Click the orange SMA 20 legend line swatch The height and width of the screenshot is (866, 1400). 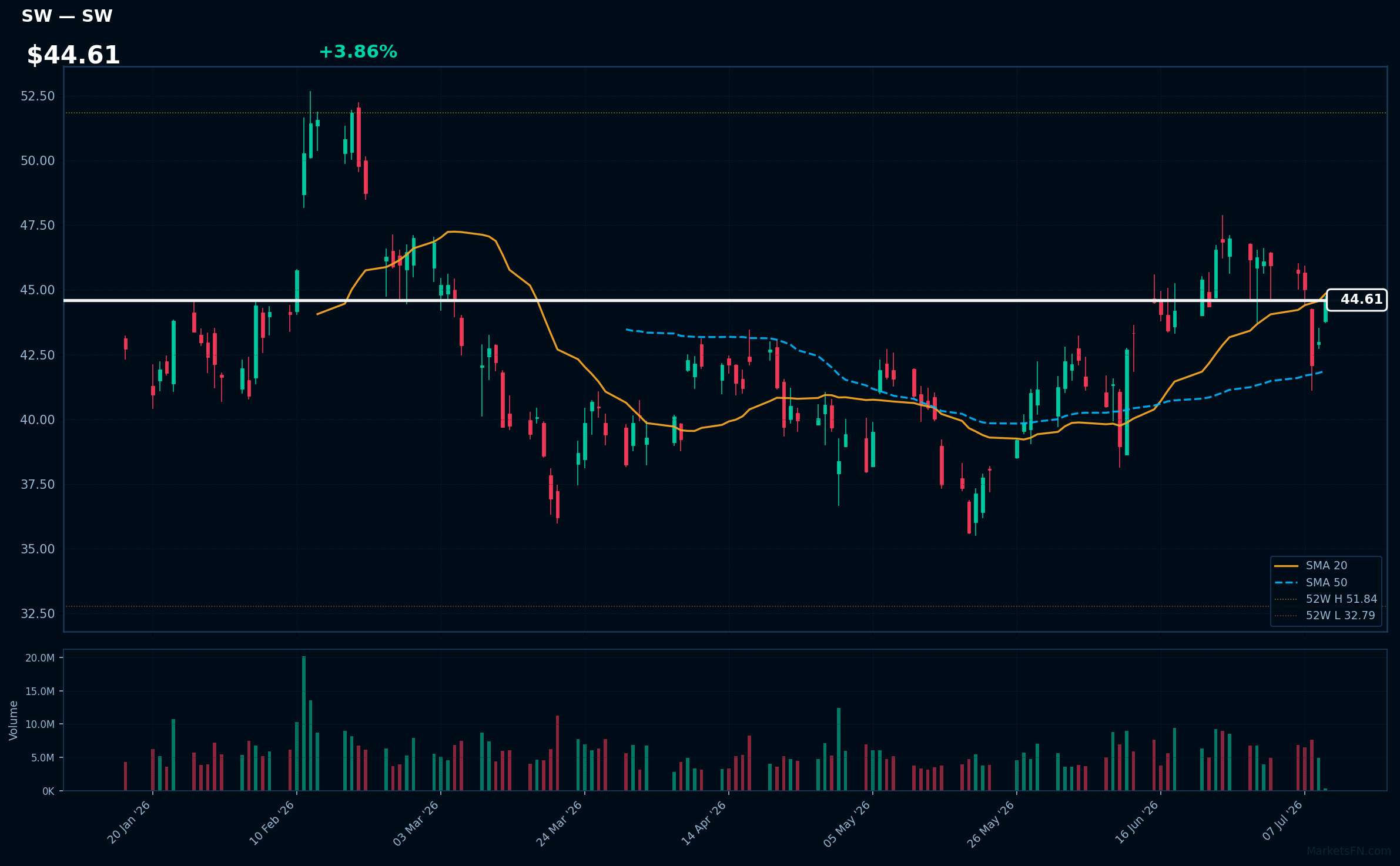[x=1286, y=566]
